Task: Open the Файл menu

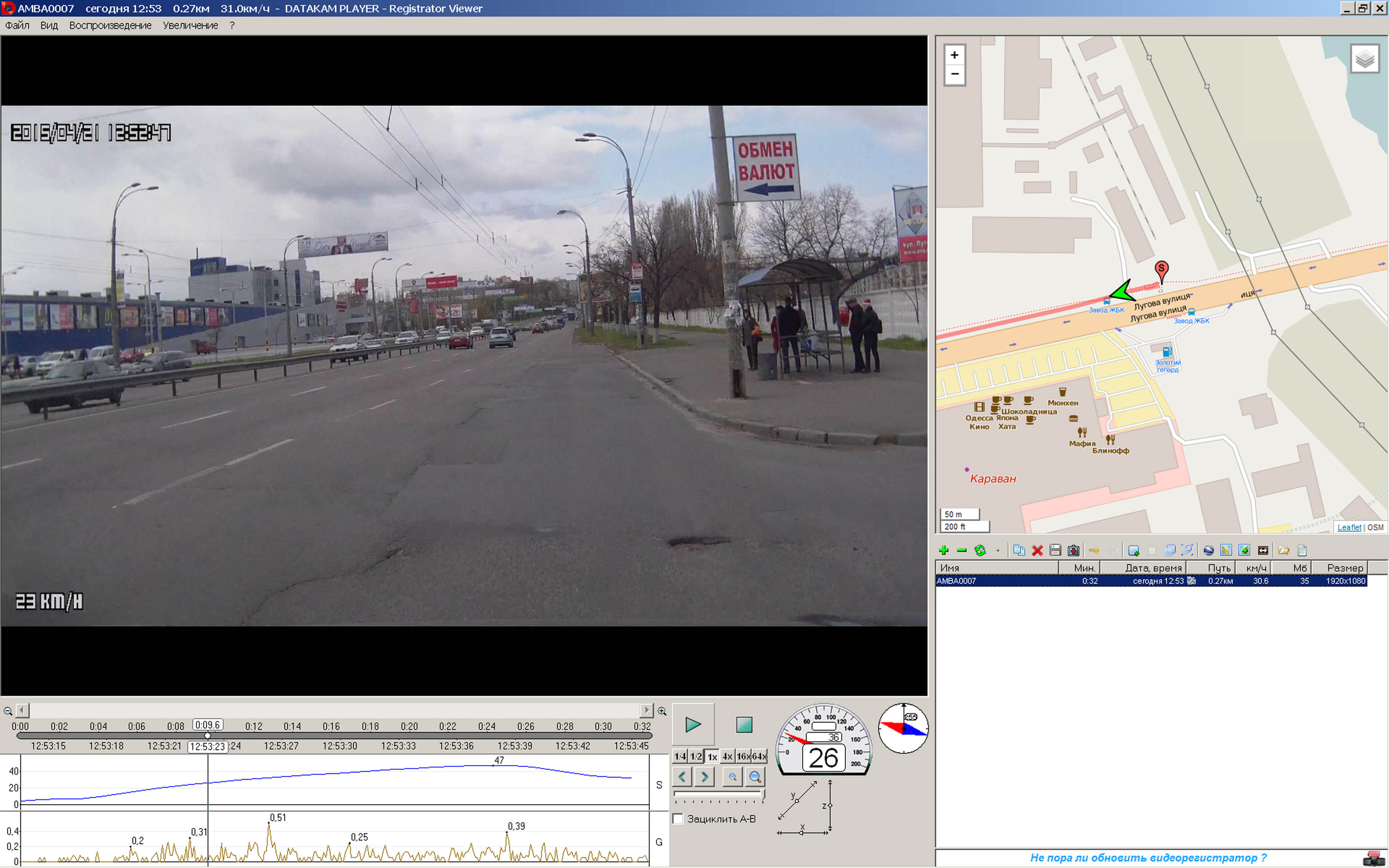Action: click(x=17, y=25)
